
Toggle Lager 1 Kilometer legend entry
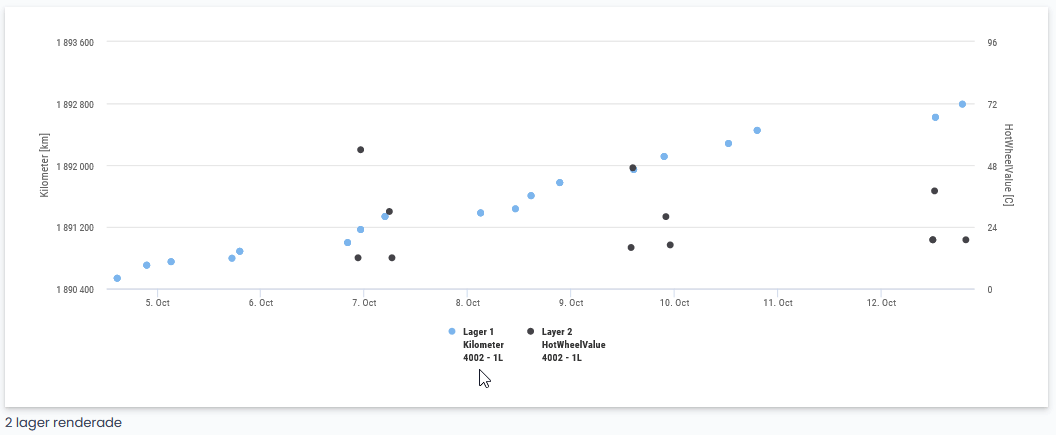click(482, 344)
